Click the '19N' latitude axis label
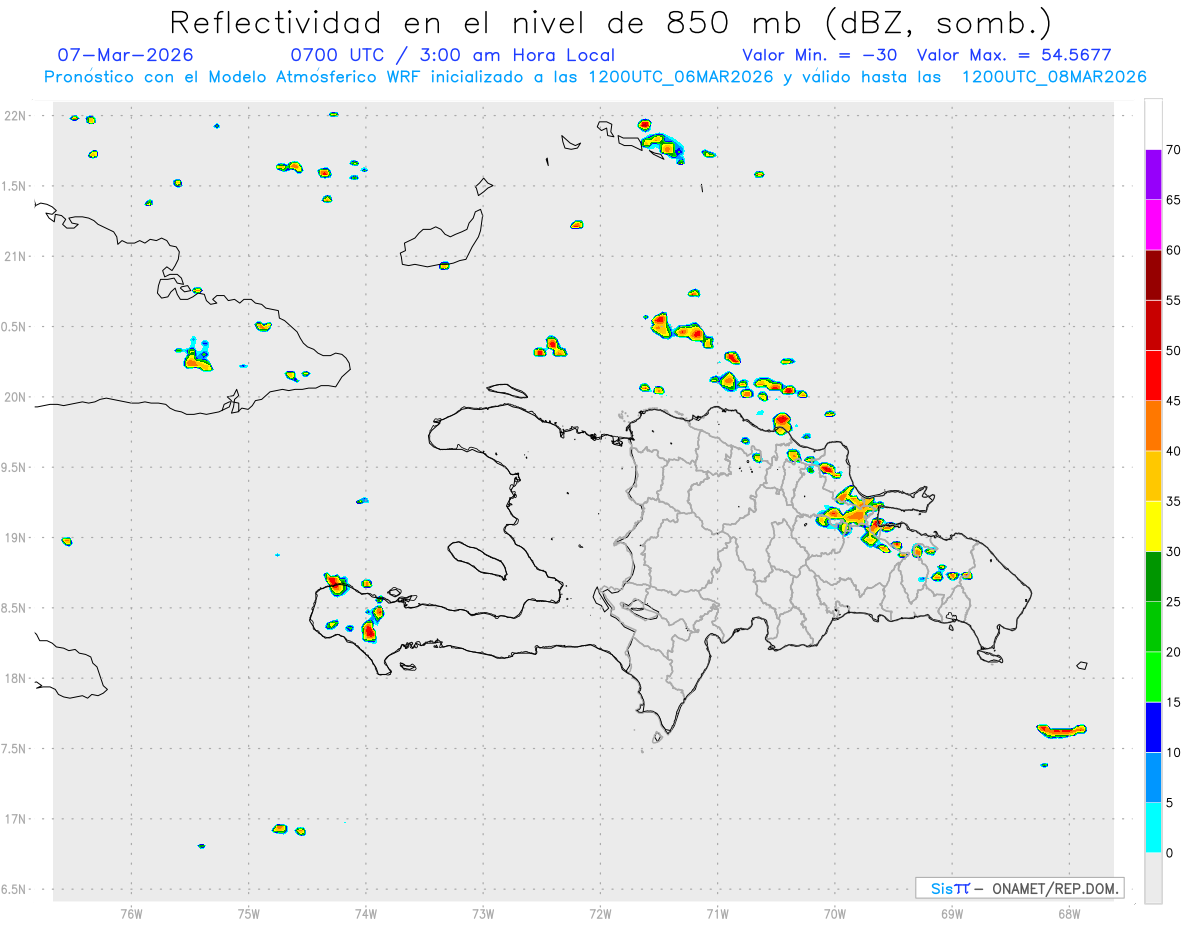Screen dimensions: 1200x927 pyautogui.click(x=16, y=538)
